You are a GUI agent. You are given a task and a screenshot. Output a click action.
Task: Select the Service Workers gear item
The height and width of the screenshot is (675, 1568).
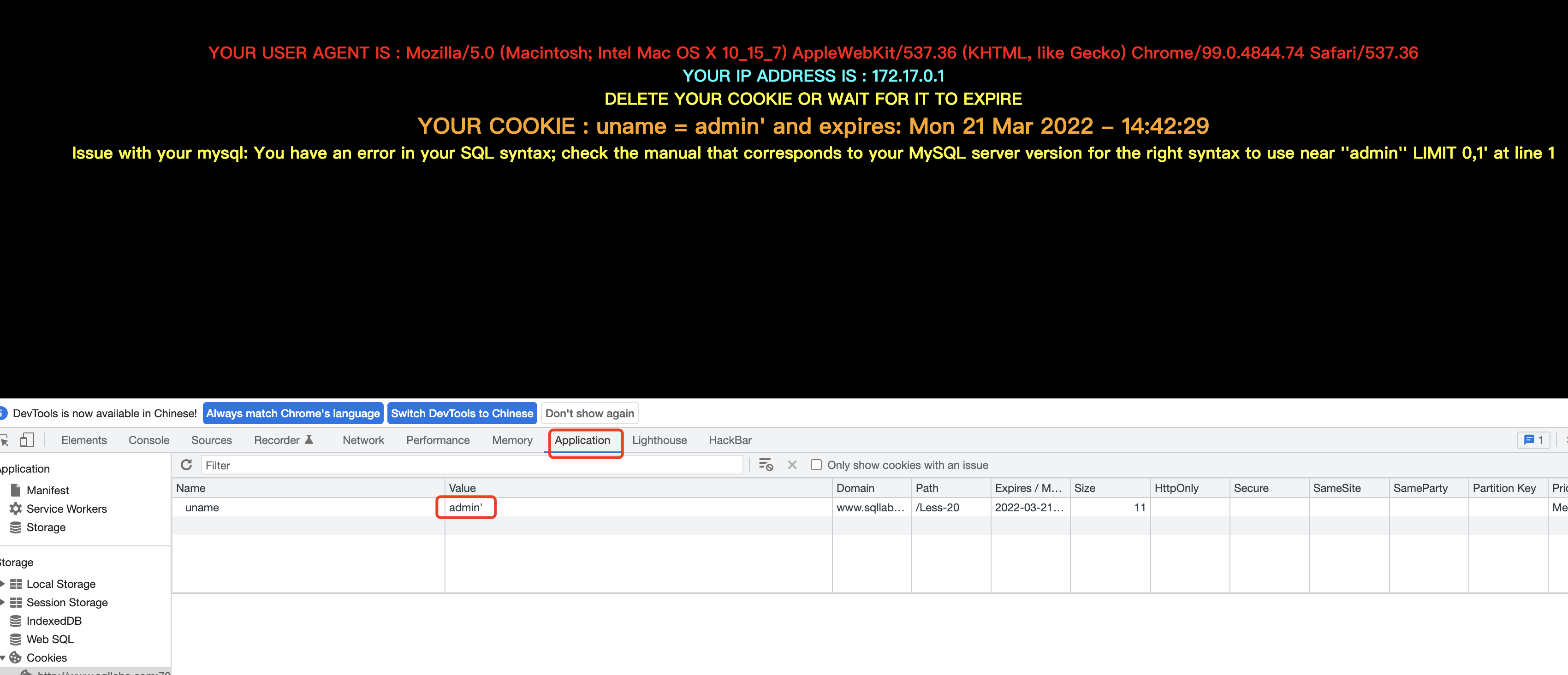tap(66, 509)
